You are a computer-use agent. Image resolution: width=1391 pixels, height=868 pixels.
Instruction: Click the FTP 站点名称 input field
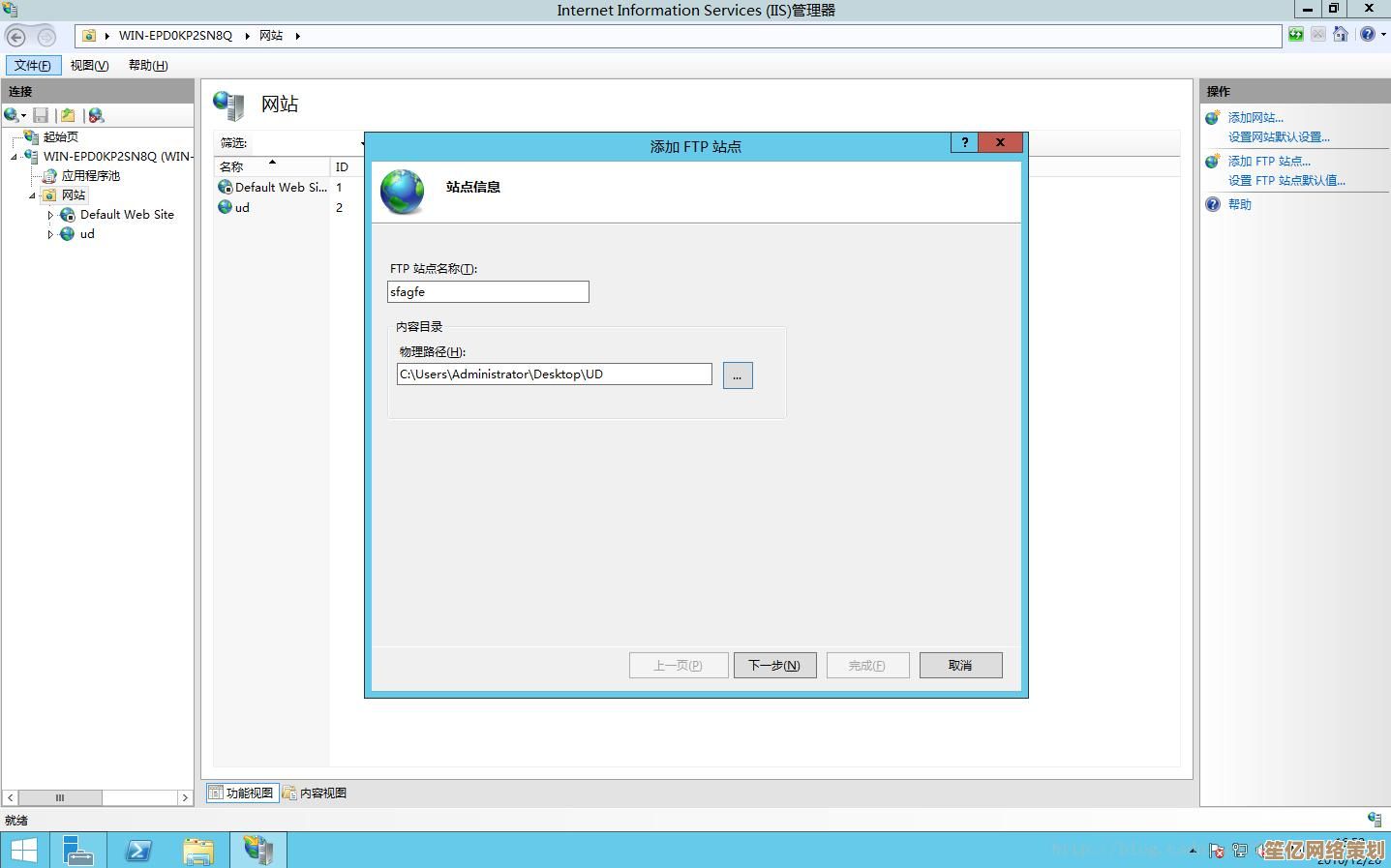(x=488, y=291)
